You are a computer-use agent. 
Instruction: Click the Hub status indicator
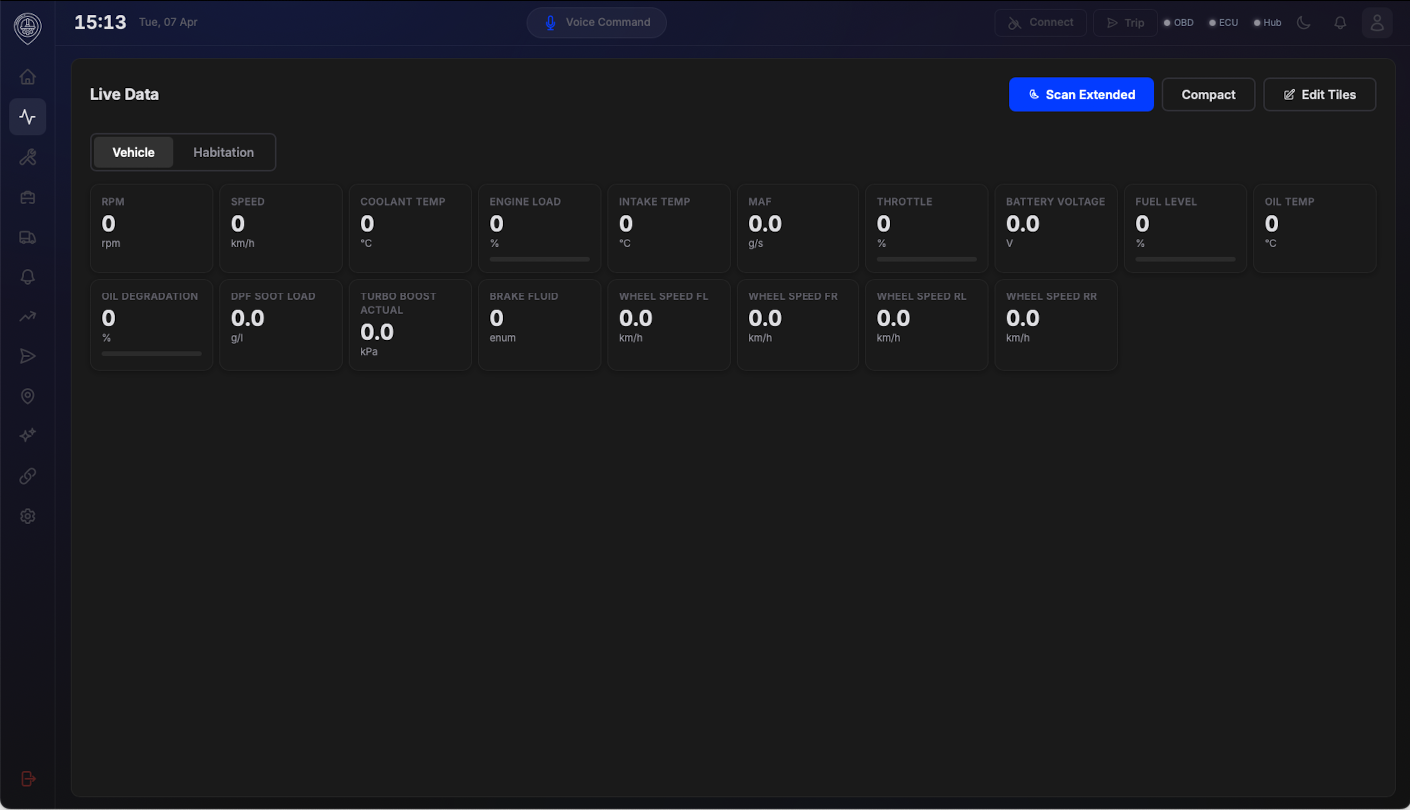click(1267, 23)
